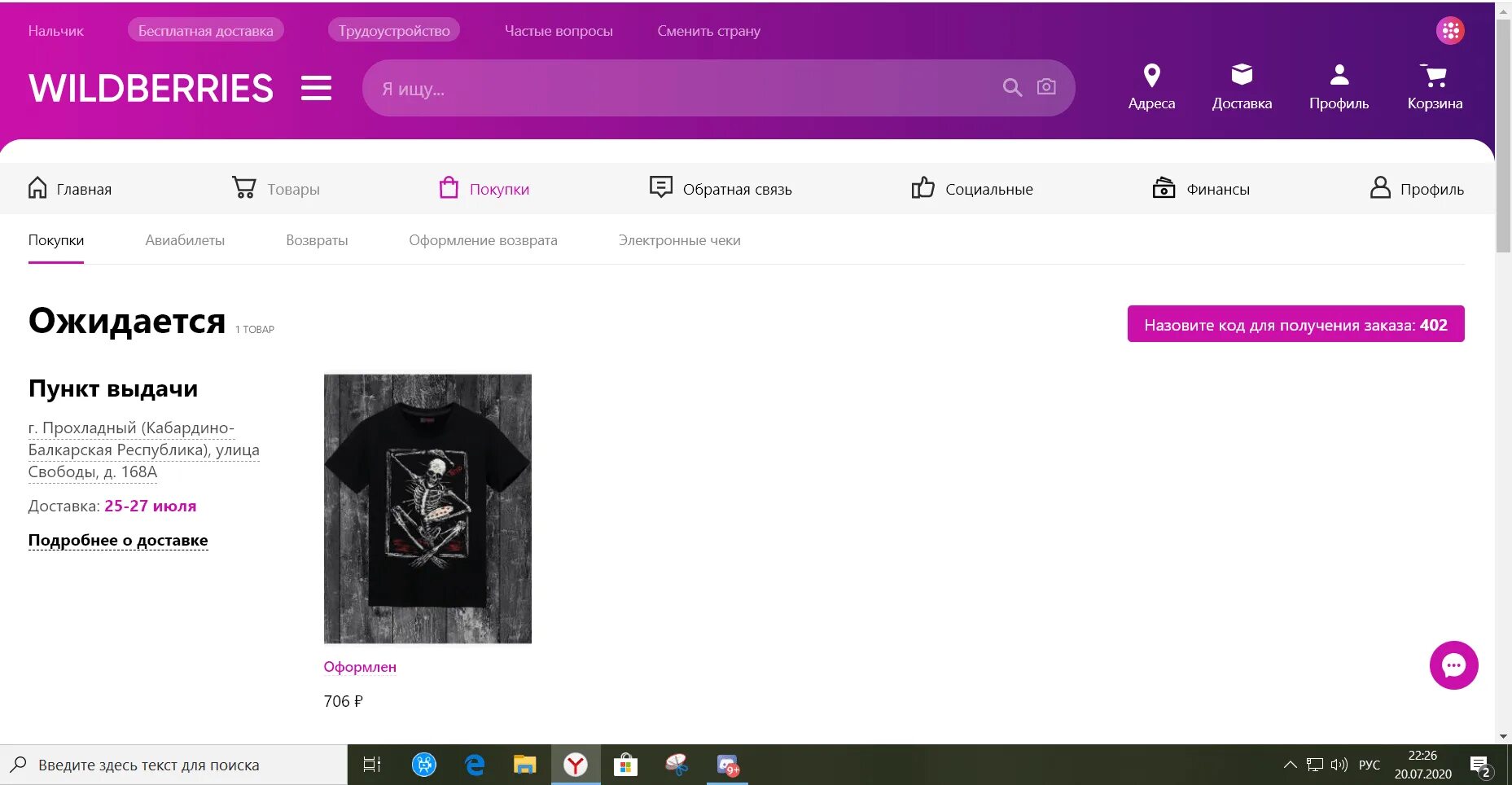The height and width of the screenshot is (785, 1512).
Task: Open File Explorer from taskbar
Action: pos(525,765)
